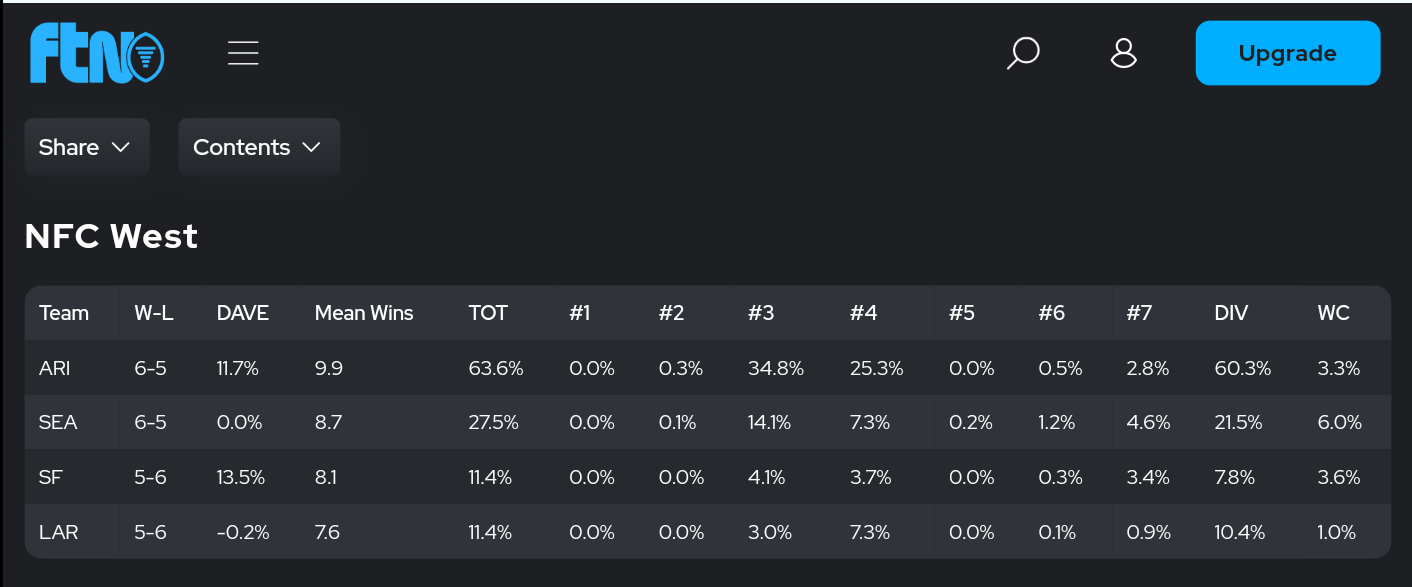Click the Mean Wins column header

(364, 313)
